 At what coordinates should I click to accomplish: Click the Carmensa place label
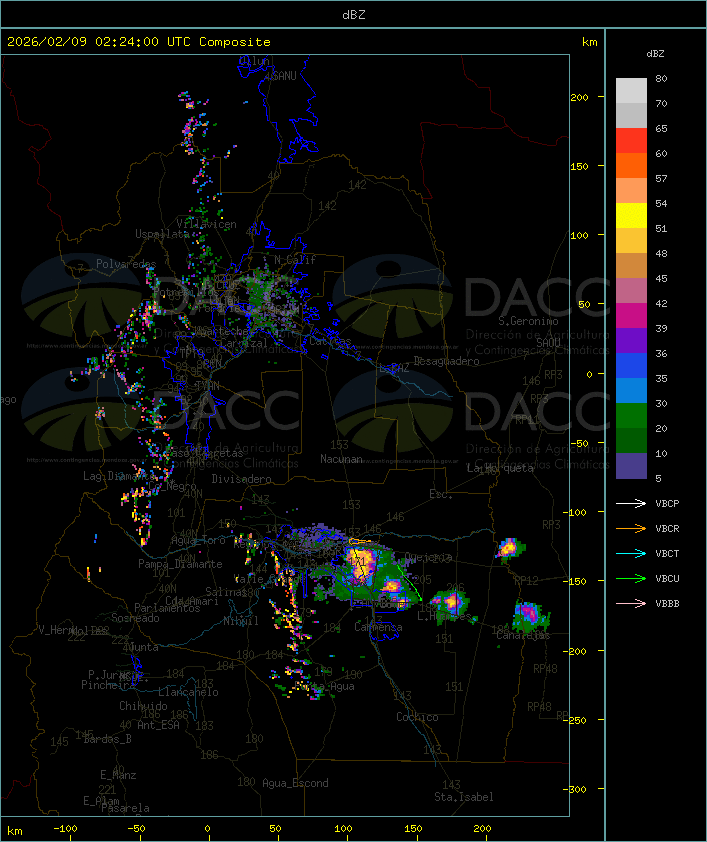tap(378, 627)
